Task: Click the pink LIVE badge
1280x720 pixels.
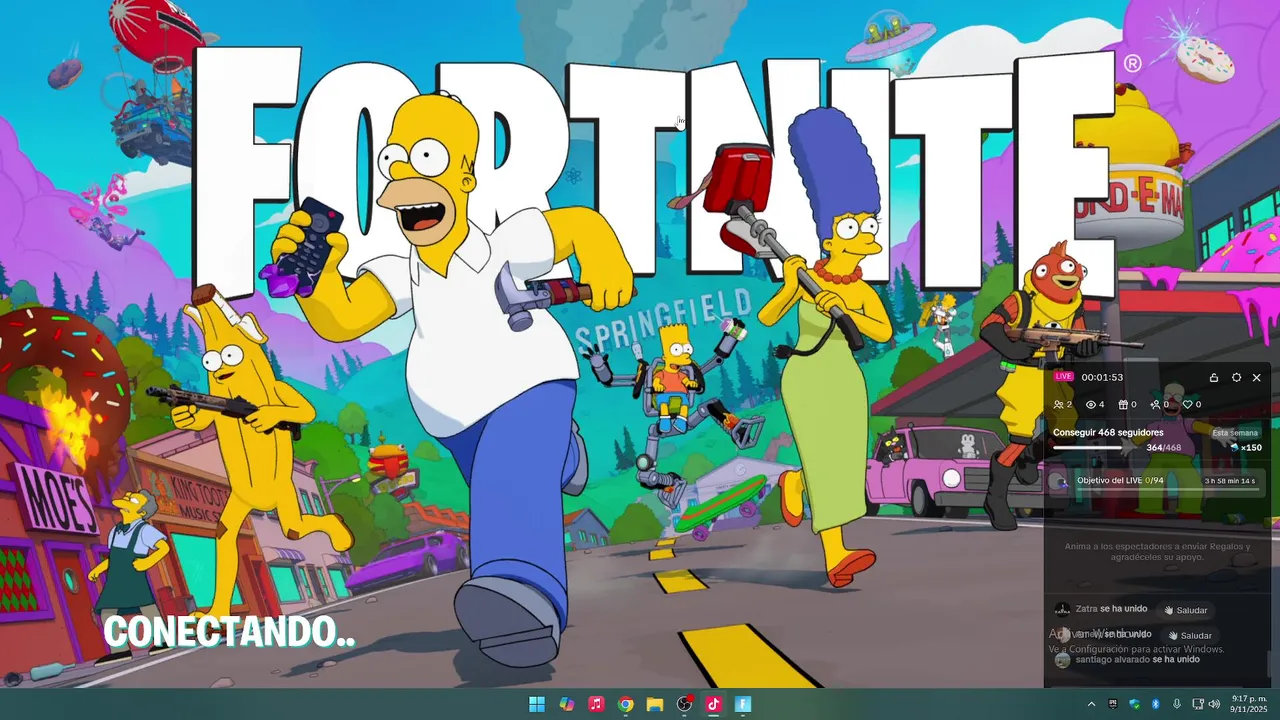Action: click(1063, 377)
